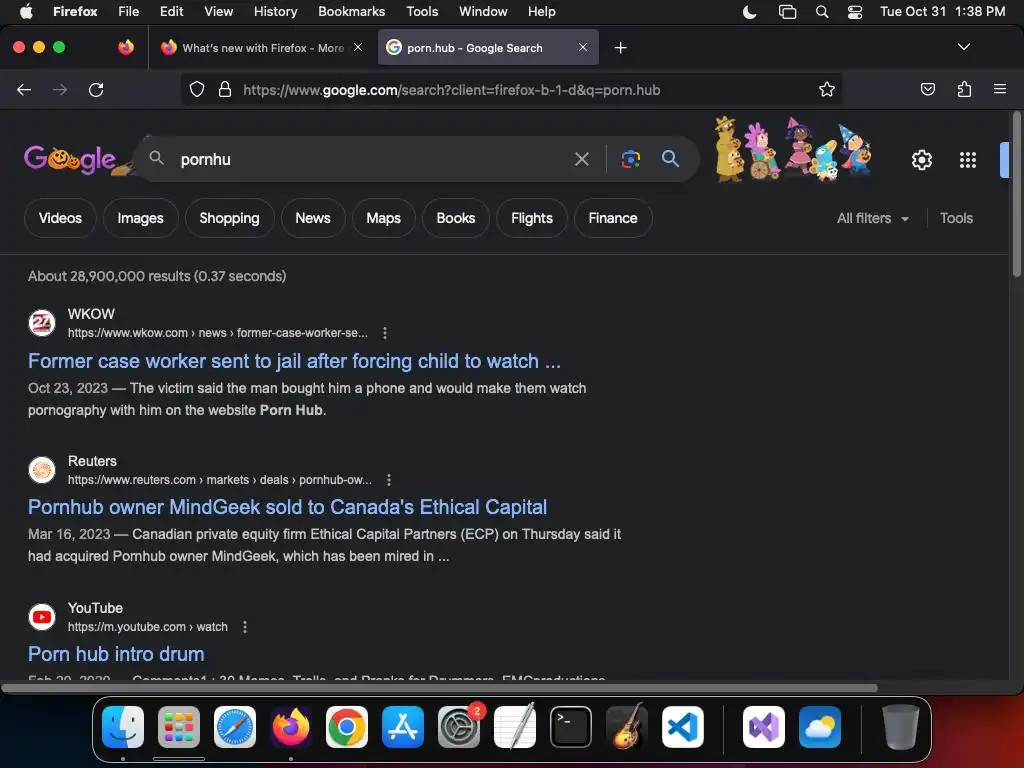The image size is (1024, 768).
Task: Expand the All filters dropdown
Action: pyautogui.click(x=872, y=218)
